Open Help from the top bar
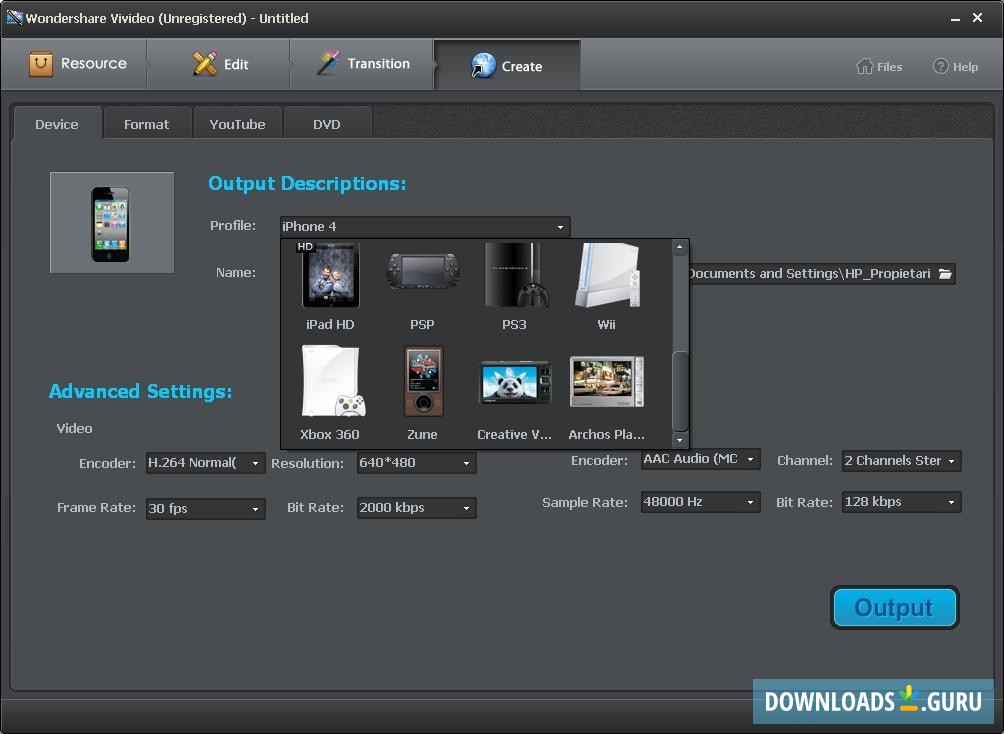This screenshot has height=734, width=1004. 956,66
